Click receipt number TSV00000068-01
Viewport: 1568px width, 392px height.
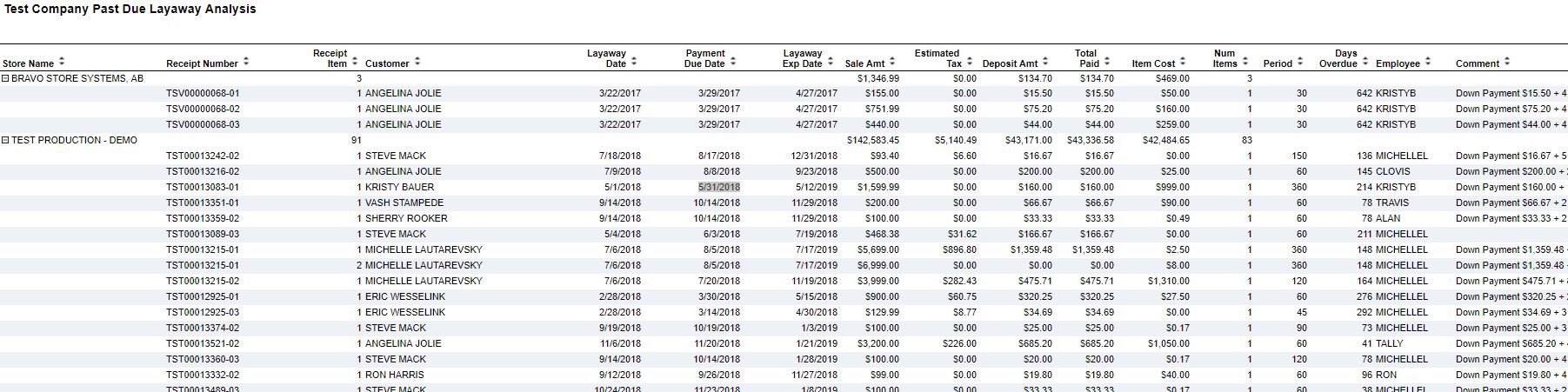coord(203,93)
